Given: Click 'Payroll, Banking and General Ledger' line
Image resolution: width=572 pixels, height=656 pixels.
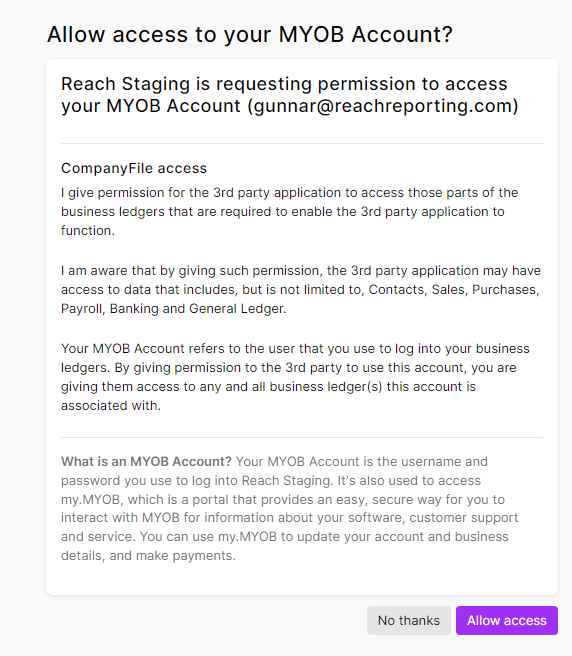Looking at the screenshot, I should point(174,309).
